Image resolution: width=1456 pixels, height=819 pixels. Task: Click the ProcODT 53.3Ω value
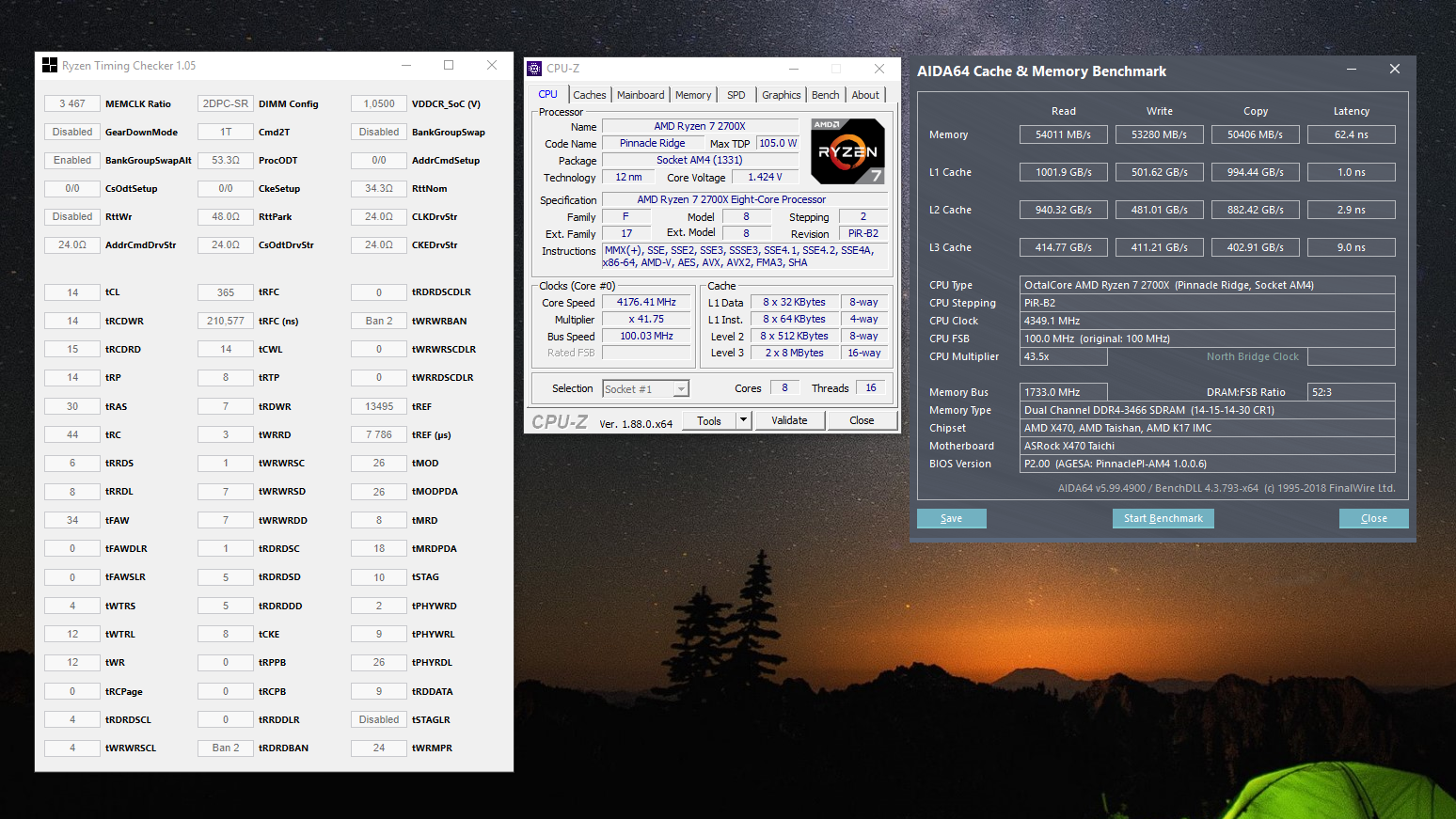[x=226, y=160]
